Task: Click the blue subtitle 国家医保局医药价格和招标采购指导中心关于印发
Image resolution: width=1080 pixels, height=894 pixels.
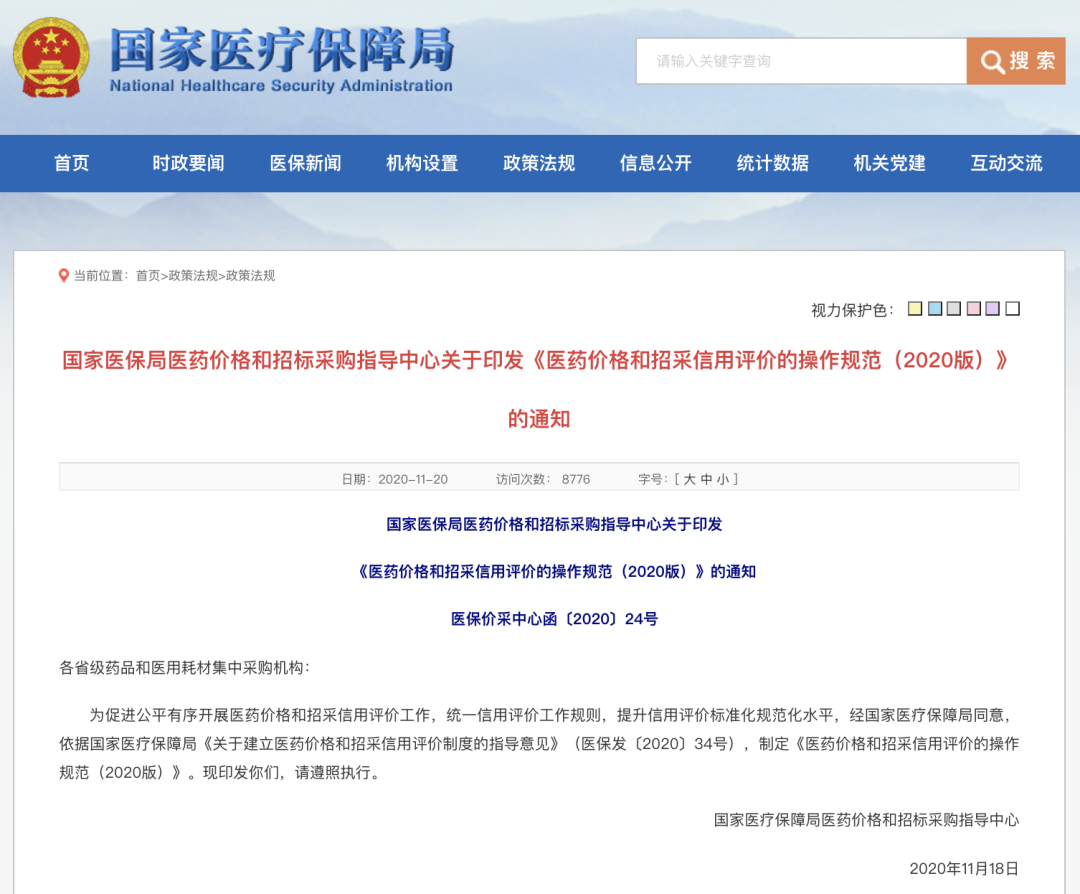Action: (x=554, y=524)
